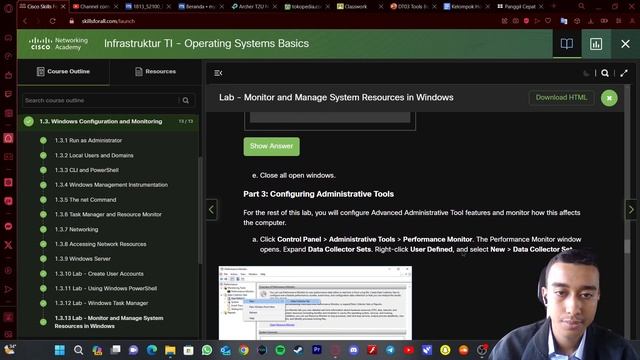Open Spotify from taskbar

tap(280, 350)
